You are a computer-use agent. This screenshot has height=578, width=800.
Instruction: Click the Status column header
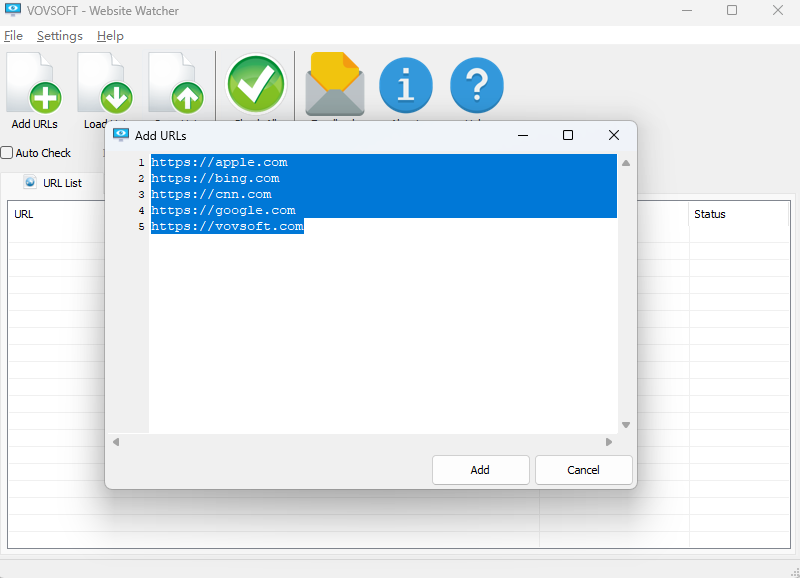coord(709,214)
